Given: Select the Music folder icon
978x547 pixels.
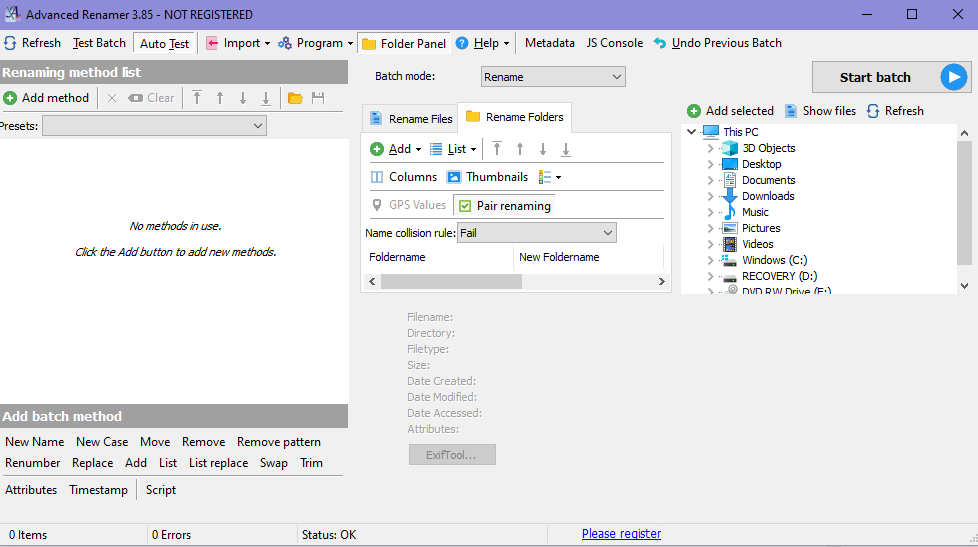Looking at the screenshot, I should point(729,212).
